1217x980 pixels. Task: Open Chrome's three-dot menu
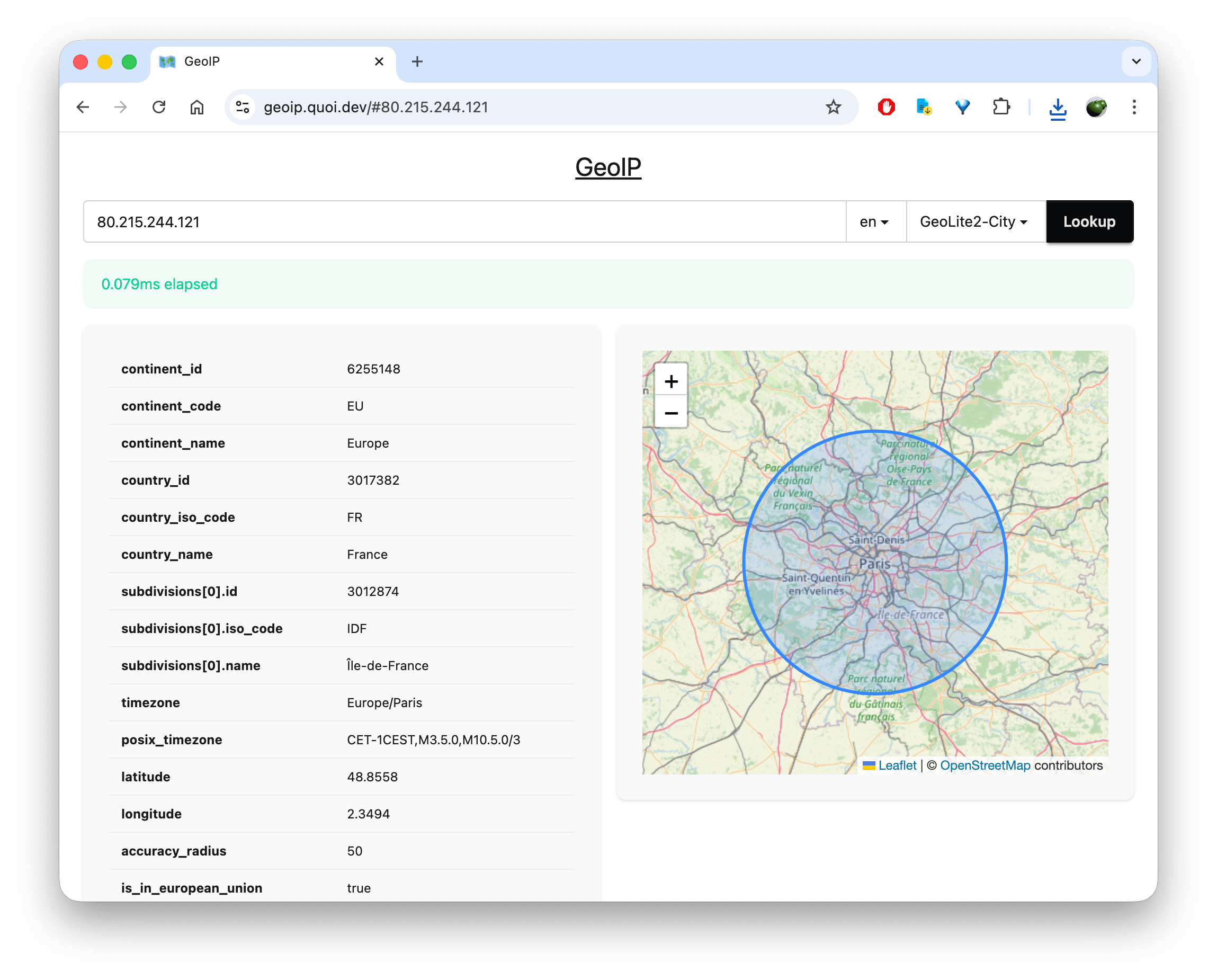point(1133,107)
